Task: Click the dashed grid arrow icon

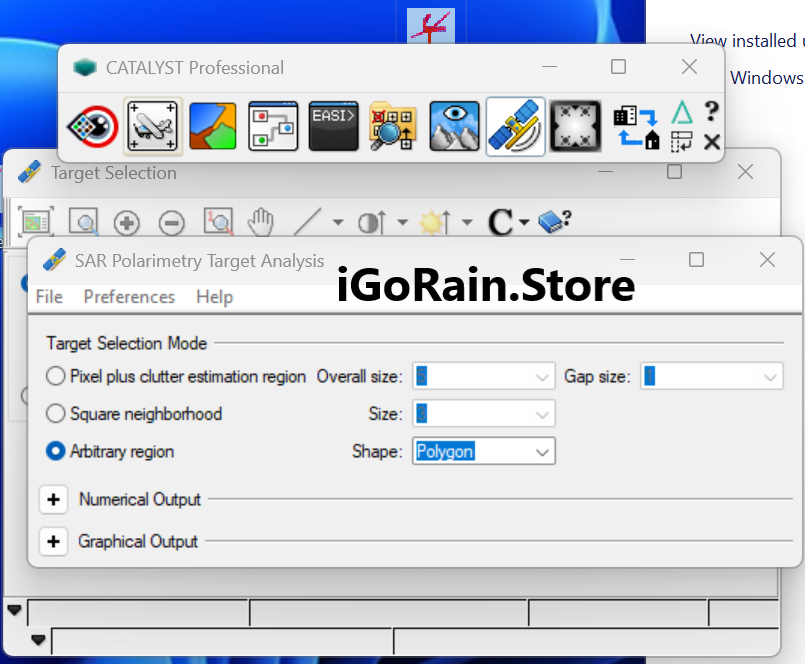Action: click(x=682, y=142)
